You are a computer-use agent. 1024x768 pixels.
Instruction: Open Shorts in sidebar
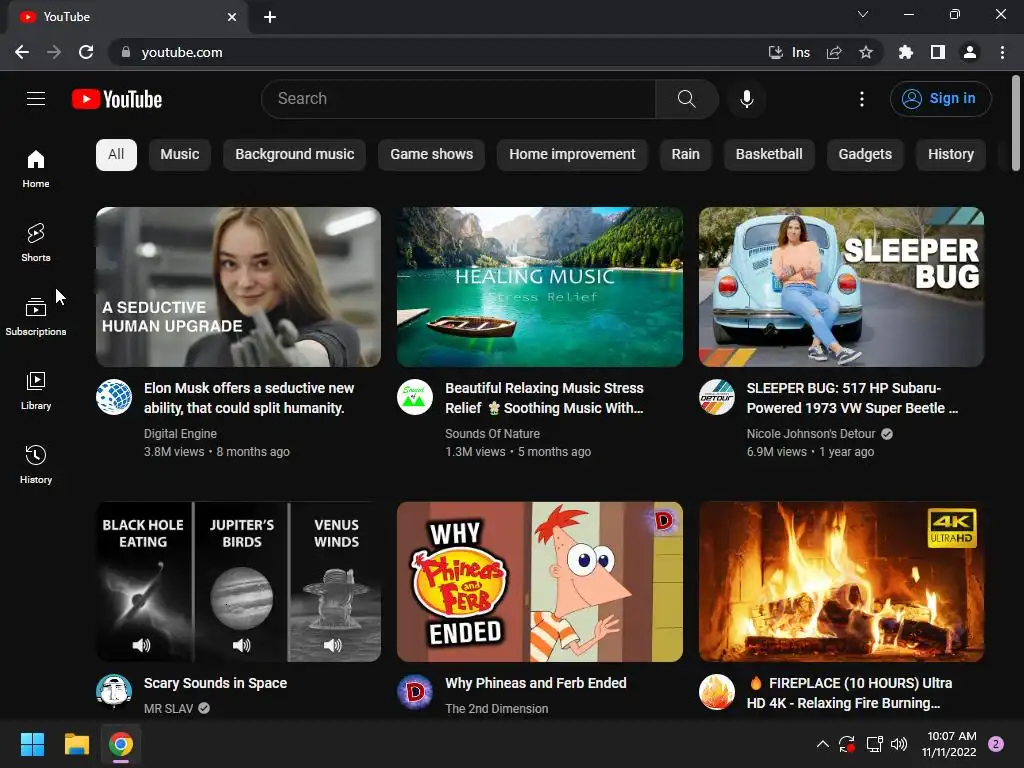coord(36,242)
